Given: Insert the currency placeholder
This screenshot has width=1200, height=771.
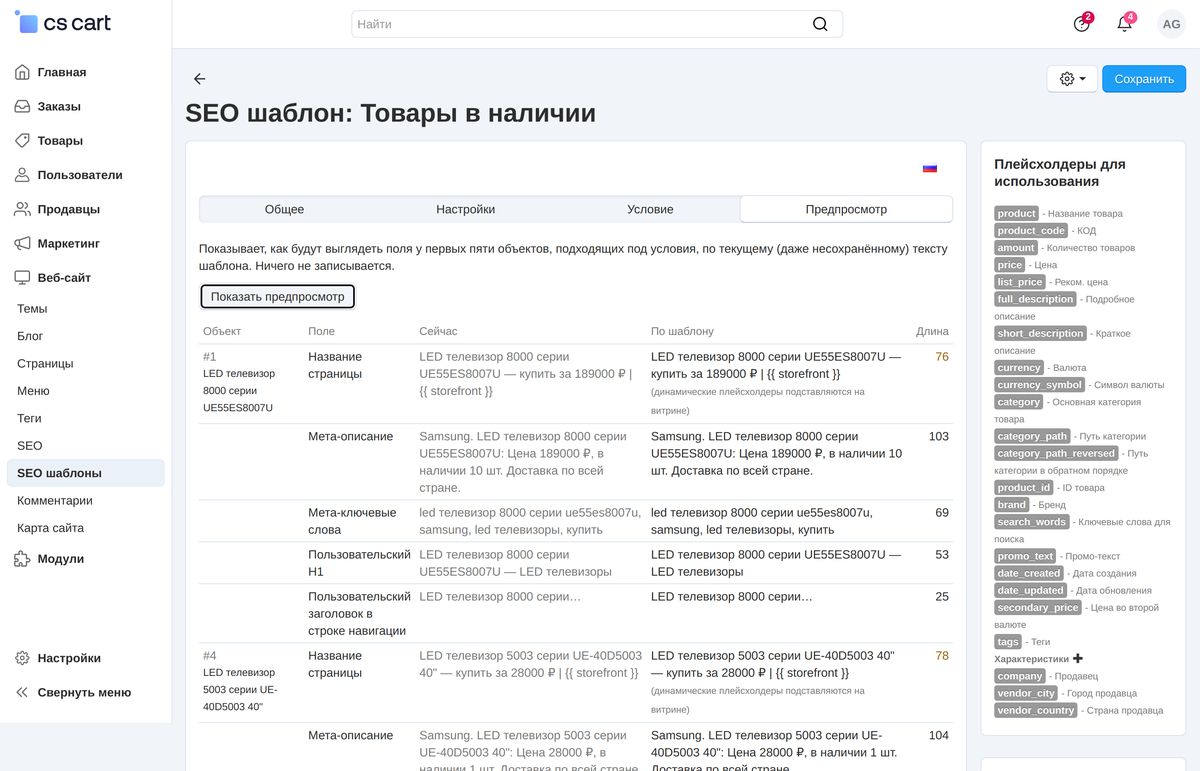Looking at the screenshot, I should 1019,367.
